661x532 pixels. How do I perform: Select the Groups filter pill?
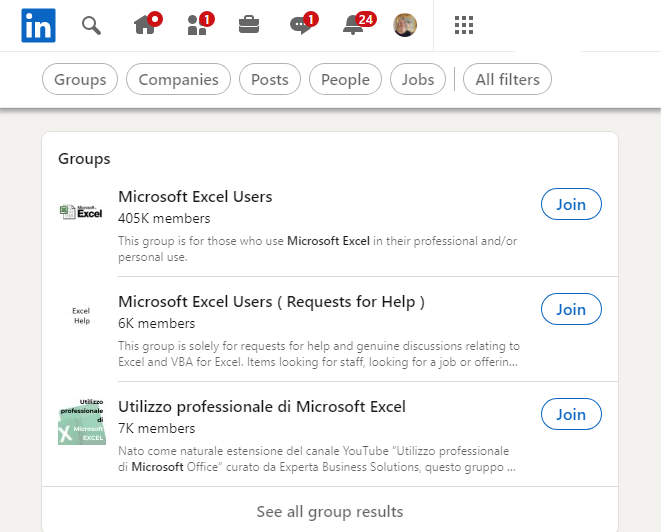coord(80,79)
